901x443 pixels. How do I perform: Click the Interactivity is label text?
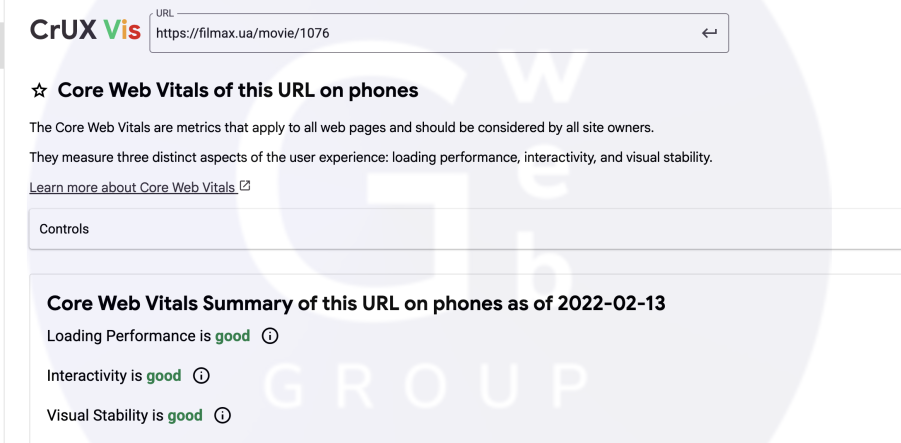[x=95, y=376]
